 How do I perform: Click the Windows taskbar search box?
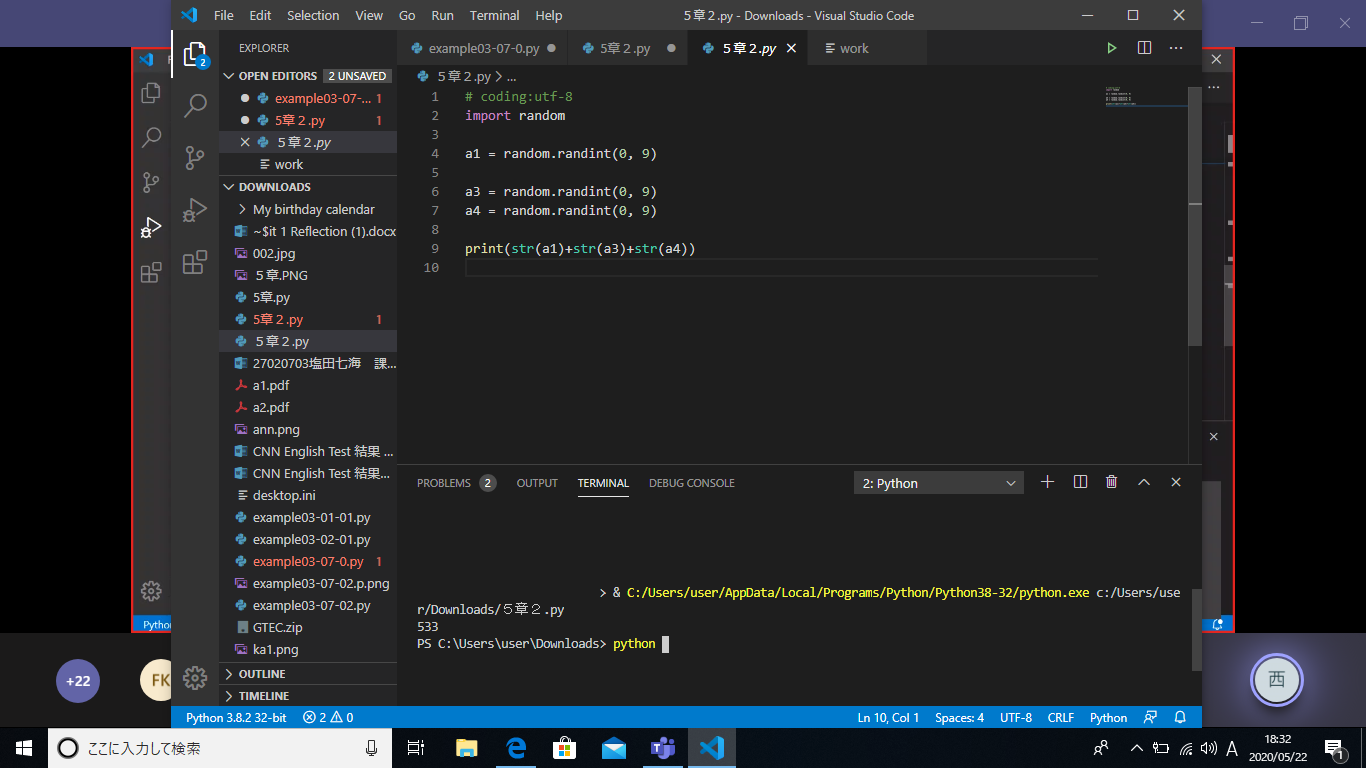222,747
